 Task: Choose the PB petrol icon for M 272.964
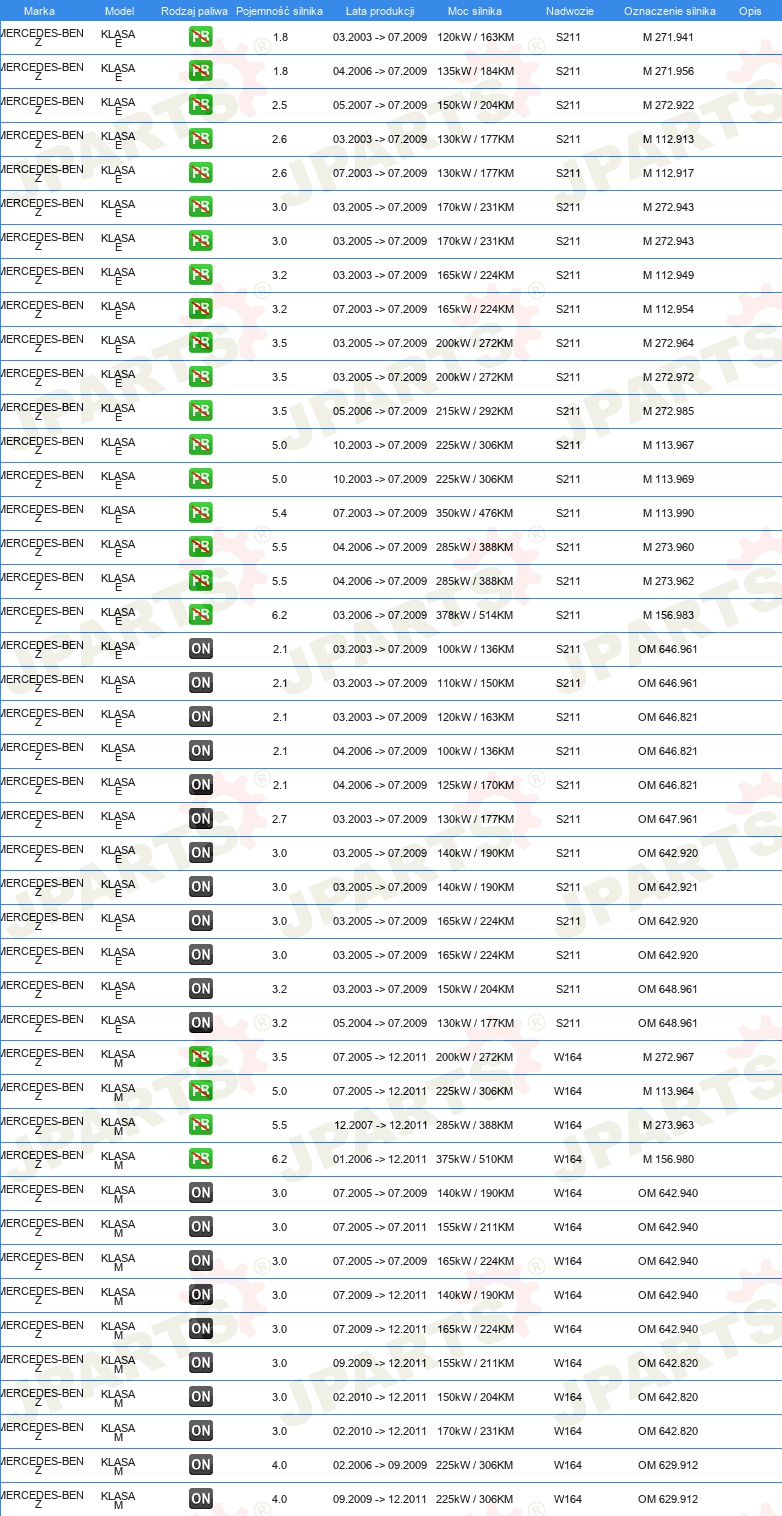pos(201,343)
